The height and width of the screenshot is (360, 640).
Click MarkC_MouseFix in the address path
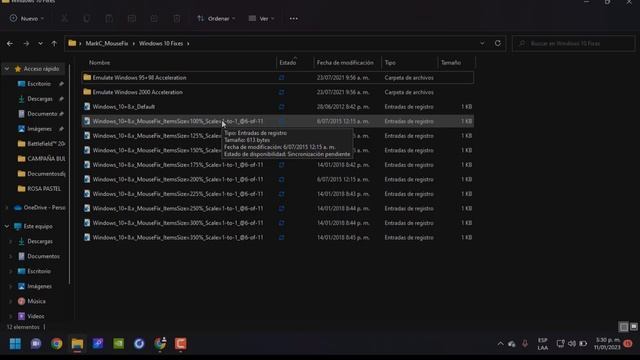[107, 43]
